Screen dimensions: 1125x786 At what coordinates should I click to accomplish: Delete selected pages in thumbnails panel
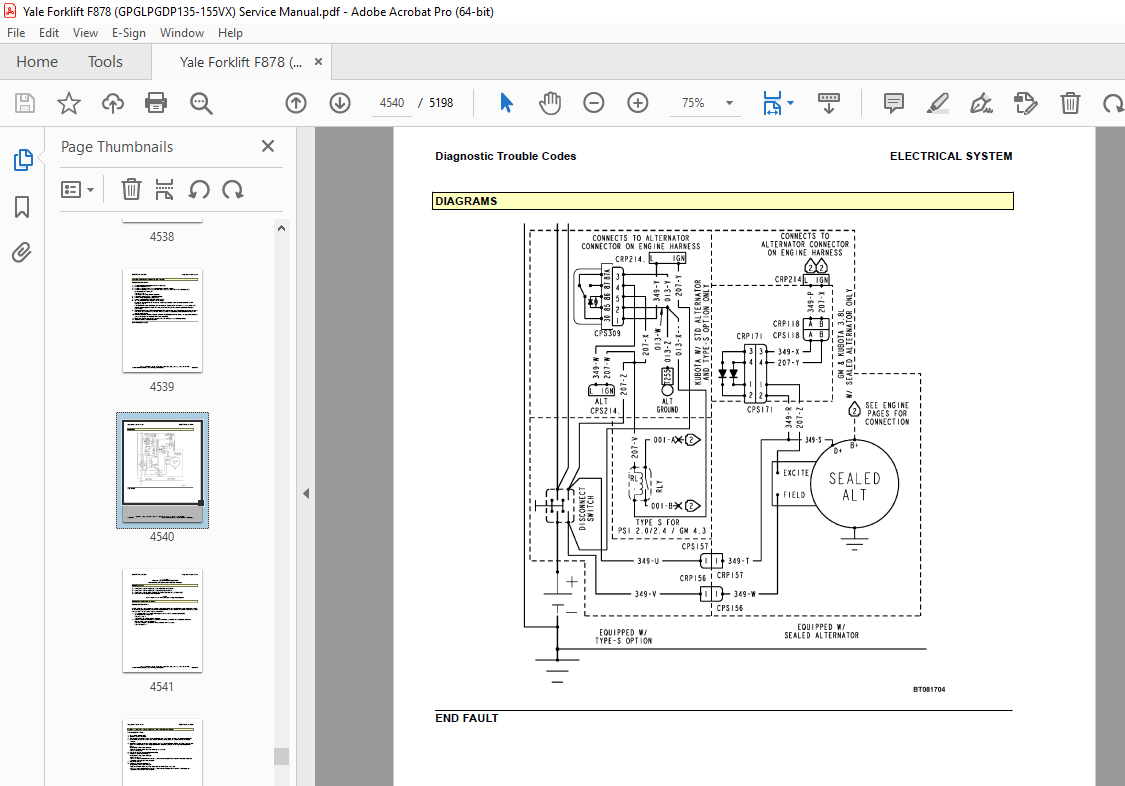tap(131, 190)
